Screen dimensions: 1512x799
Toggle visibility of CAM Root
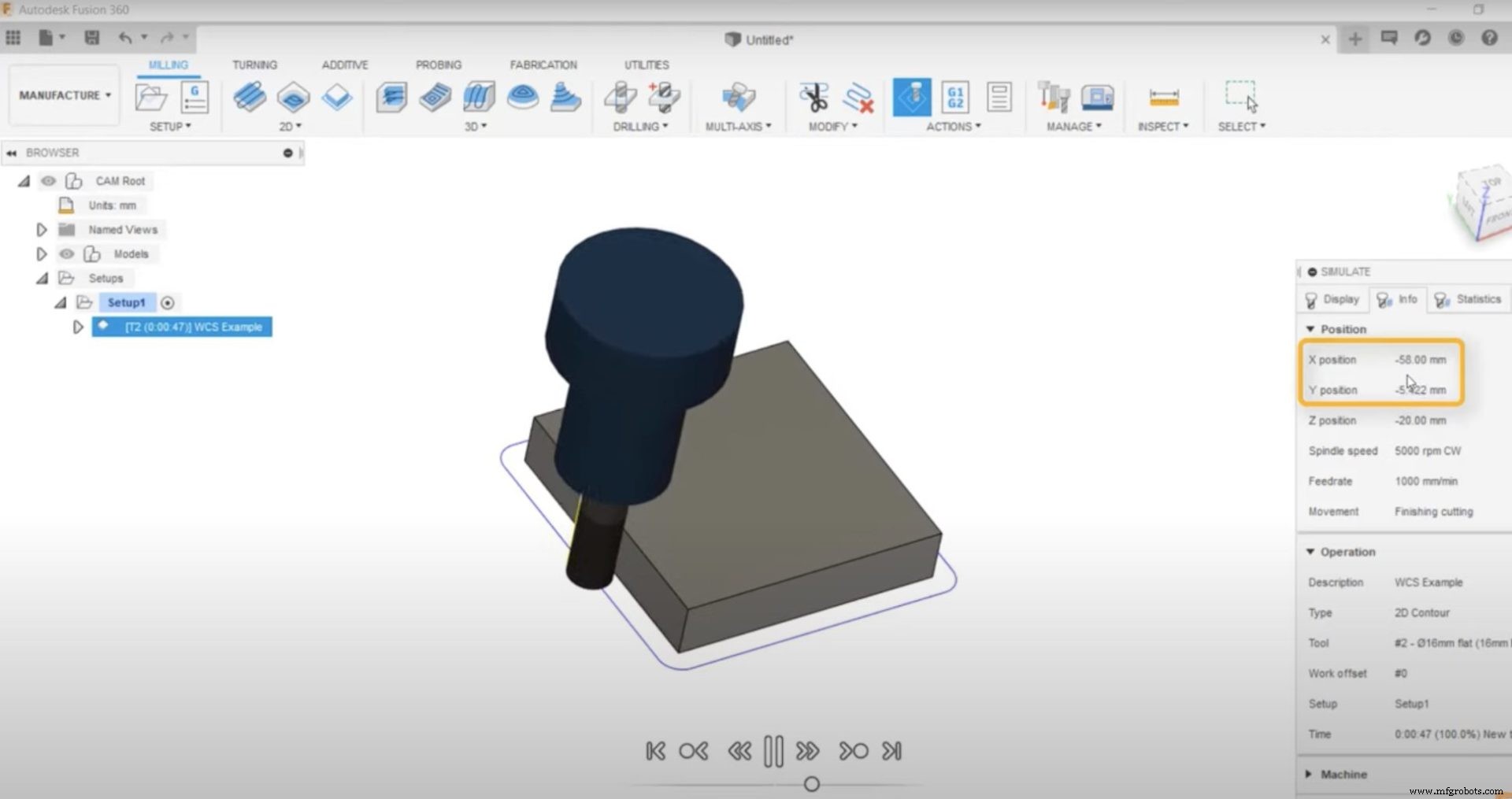coord(49,180)
